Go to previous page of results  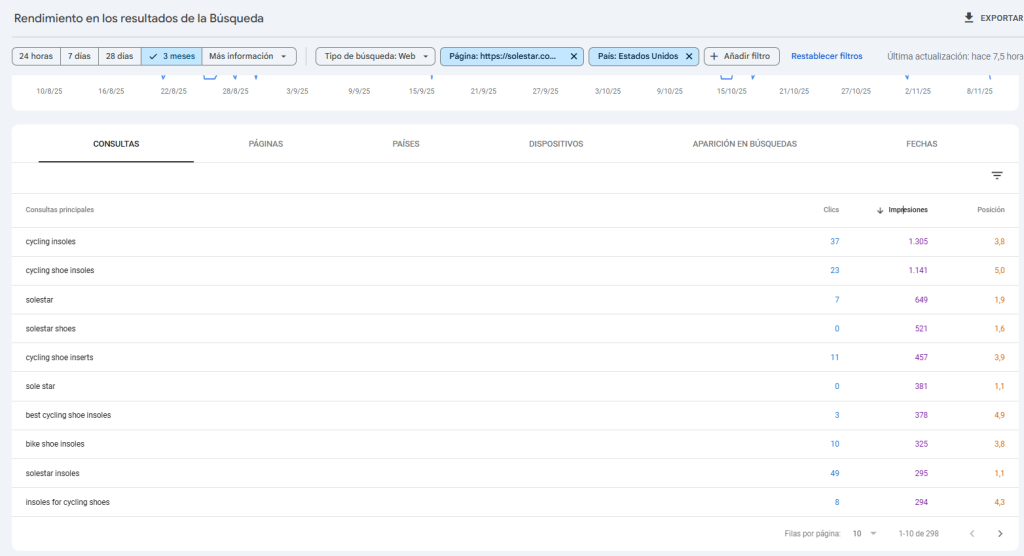(971, 534)
